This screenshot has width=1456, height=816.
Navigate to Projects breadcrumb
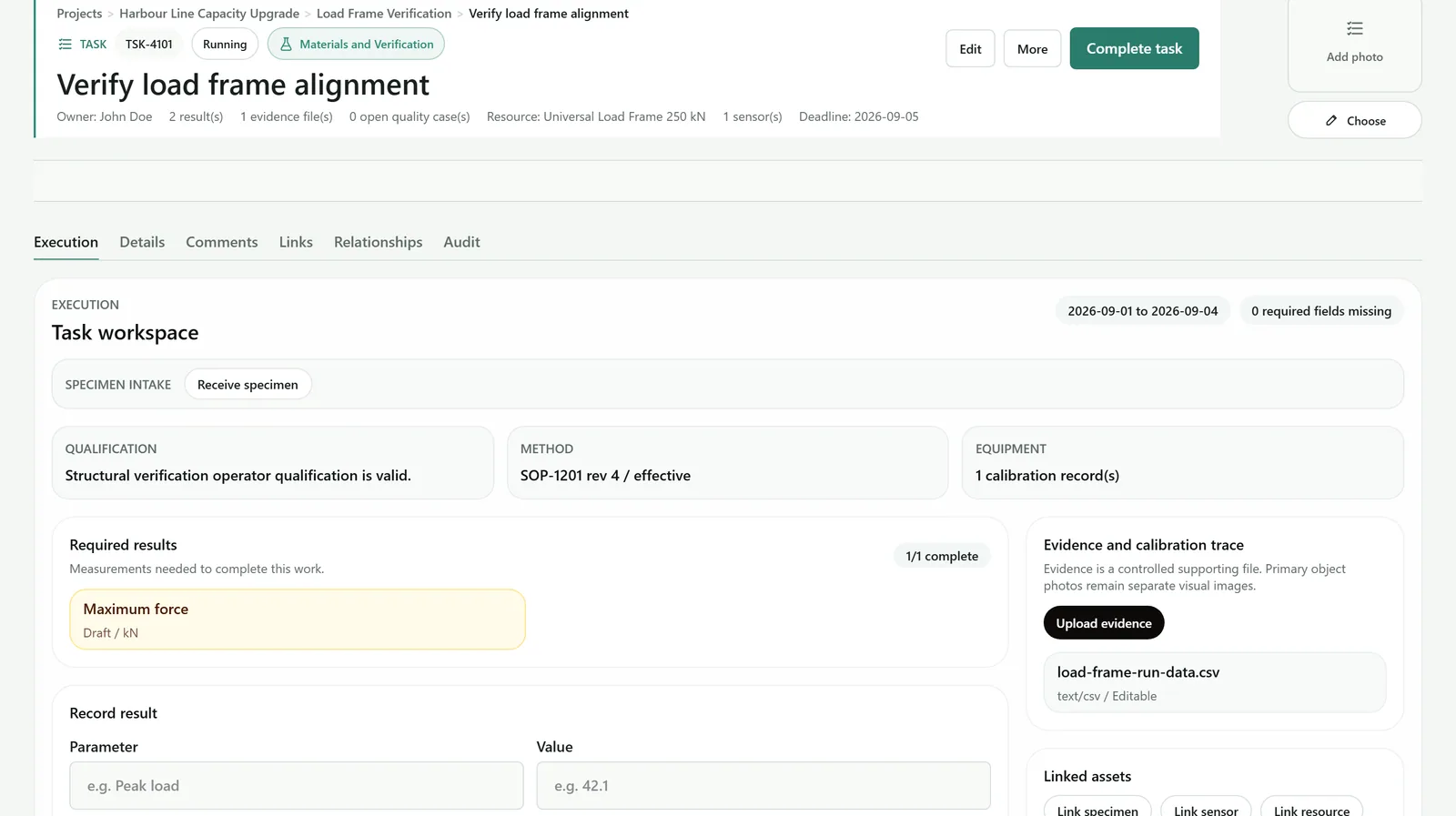(79, 14)
